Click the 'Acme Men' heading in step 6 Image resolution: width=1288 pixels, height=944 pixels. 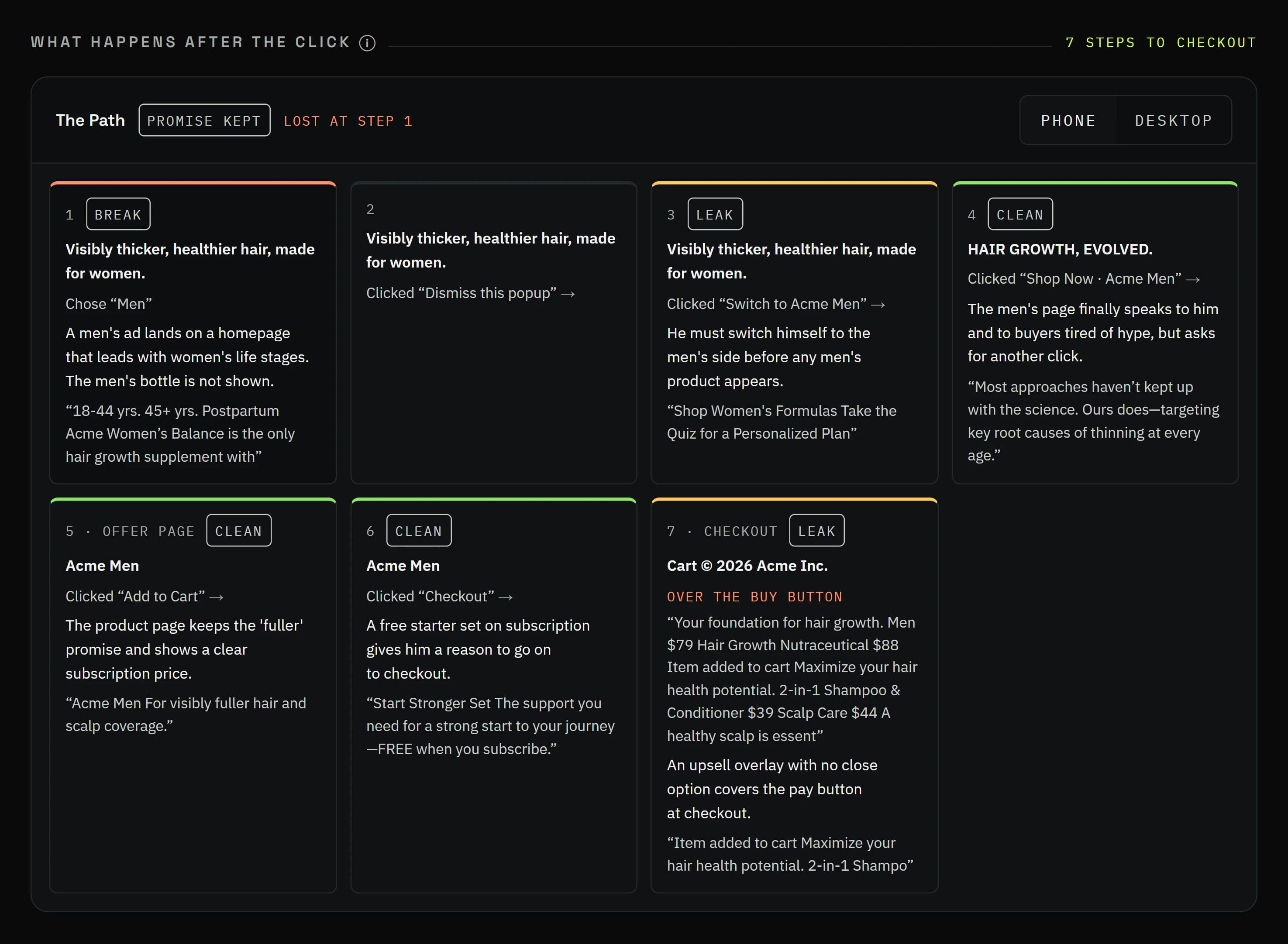[x=403, y=566]
